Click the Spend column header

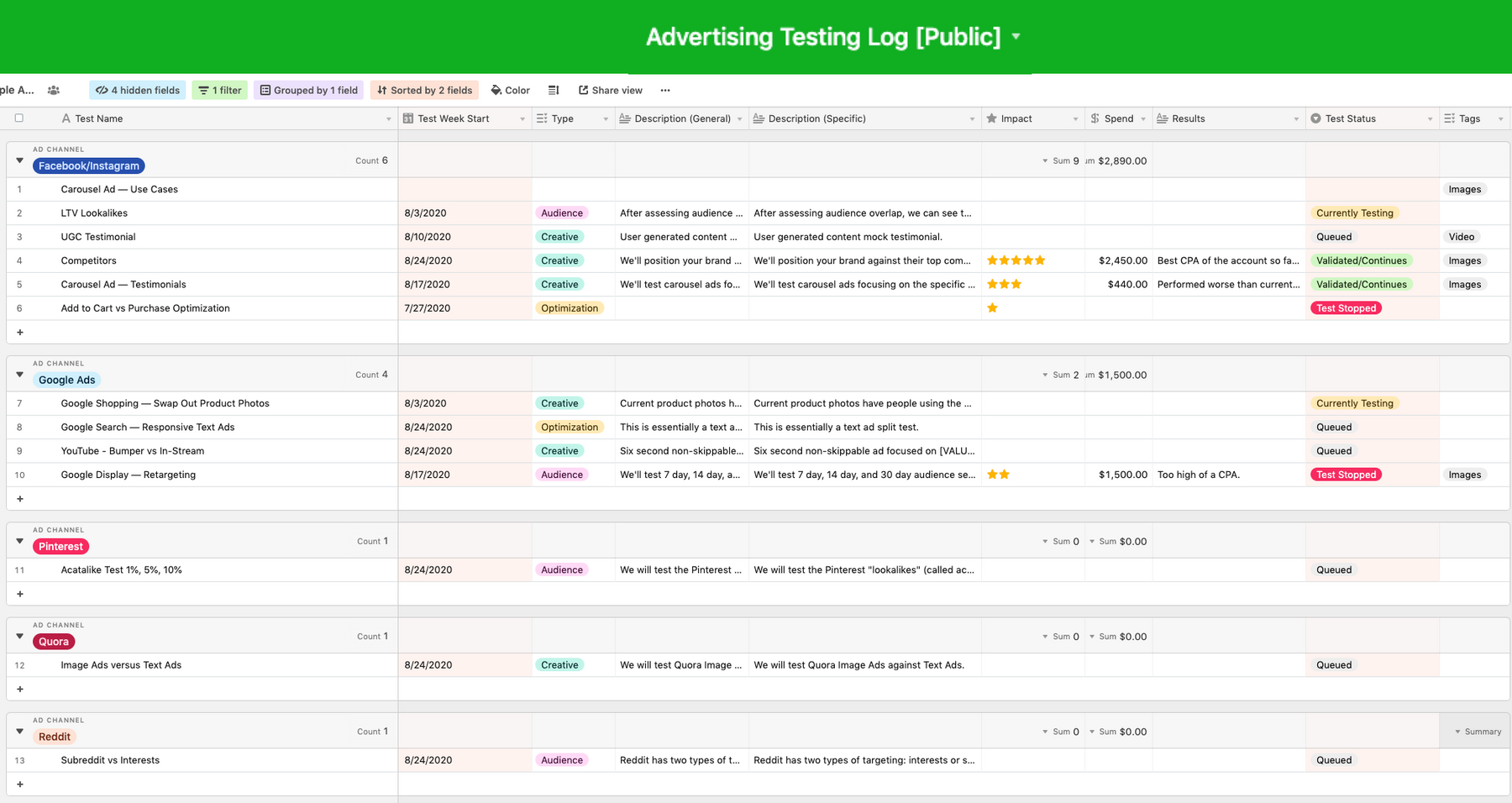(x=1117, y=119)
